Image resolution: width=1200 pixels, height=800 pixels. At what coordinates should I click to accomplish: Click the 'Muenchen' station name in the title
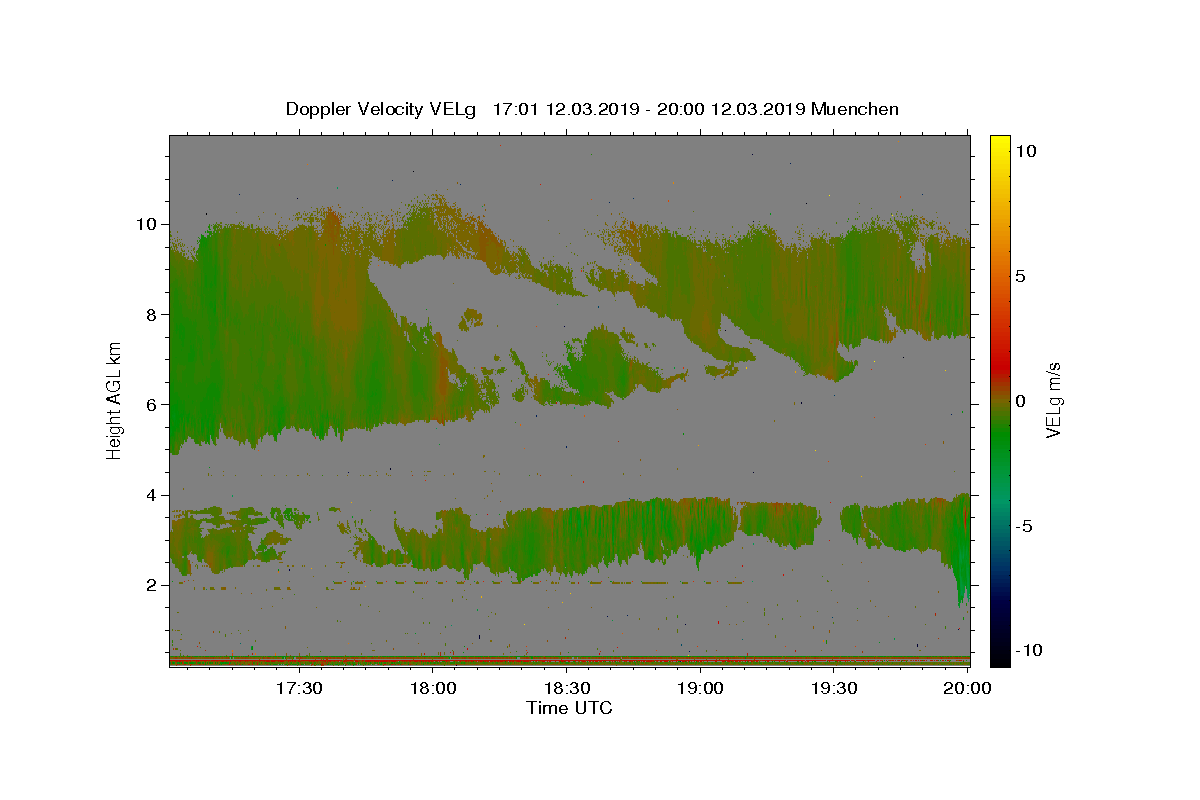tap(855, 109)
